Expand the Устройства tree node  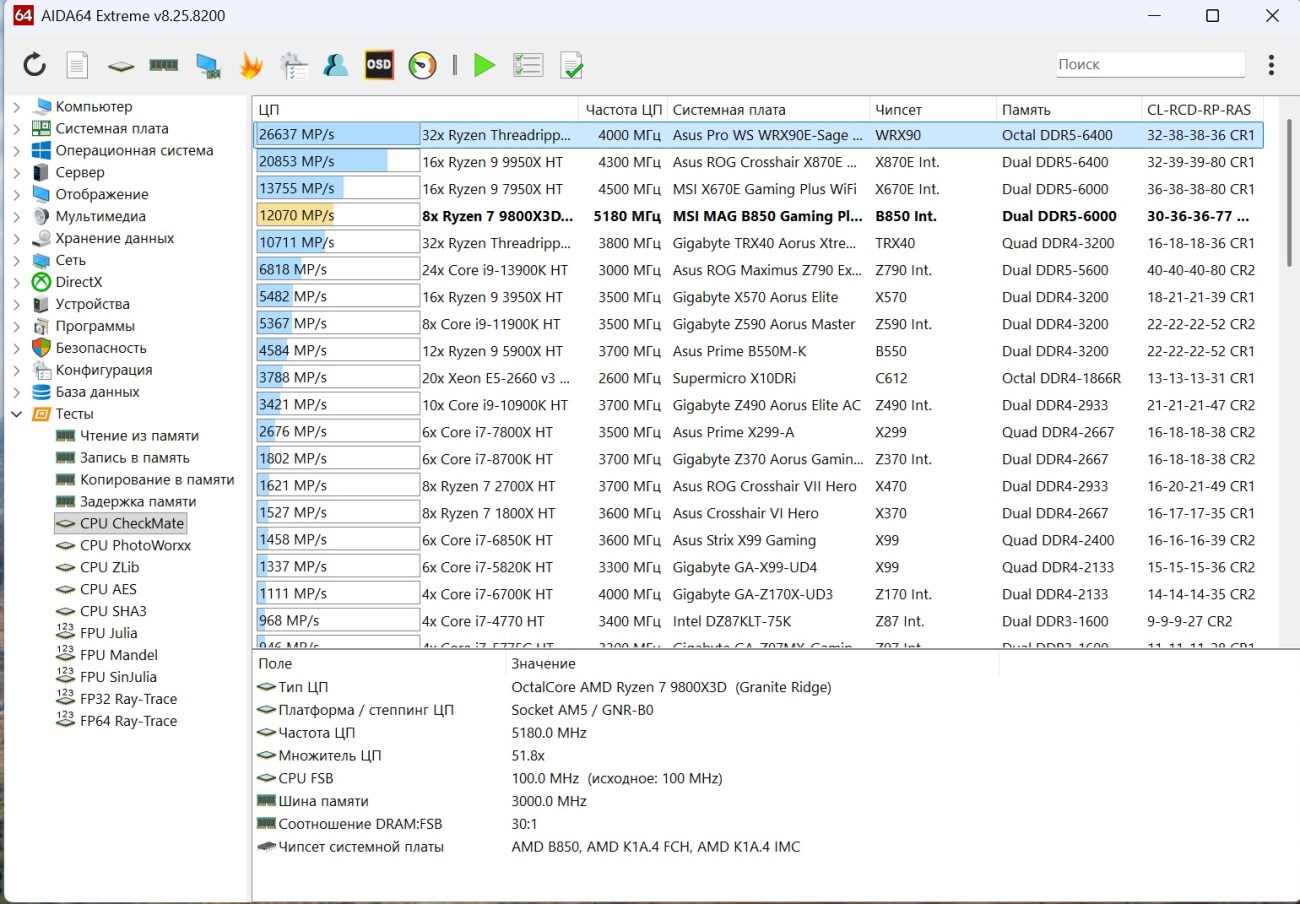(16, 305)
